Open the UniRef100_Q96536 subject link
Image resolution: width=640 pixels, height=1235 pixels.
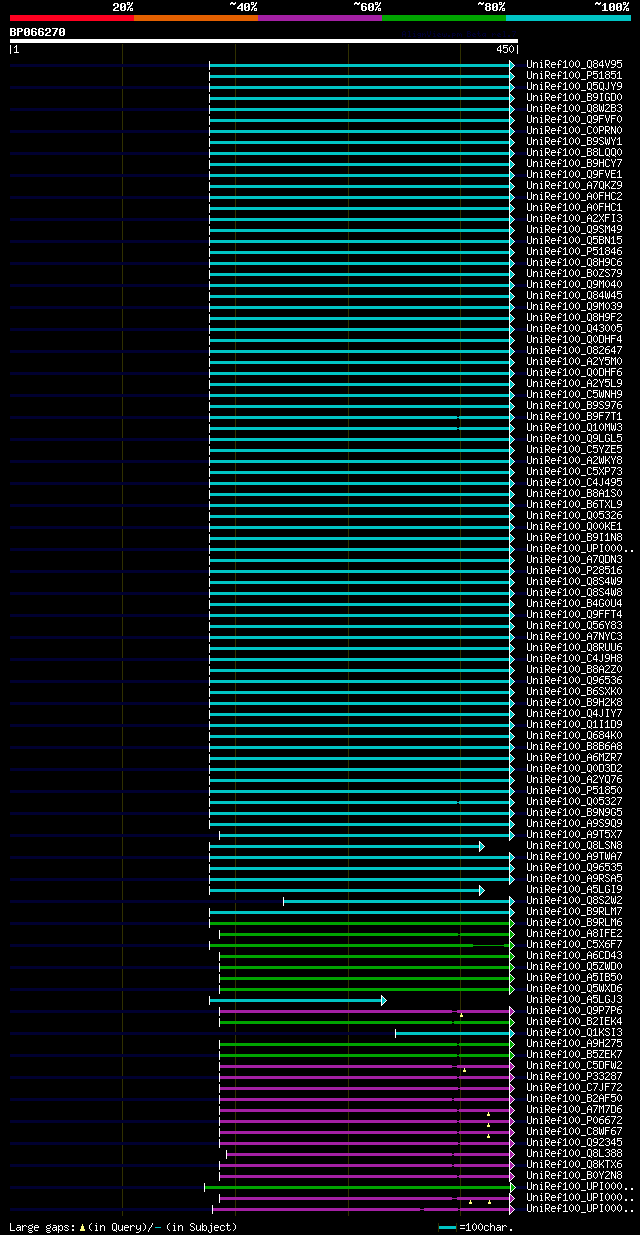574,680
